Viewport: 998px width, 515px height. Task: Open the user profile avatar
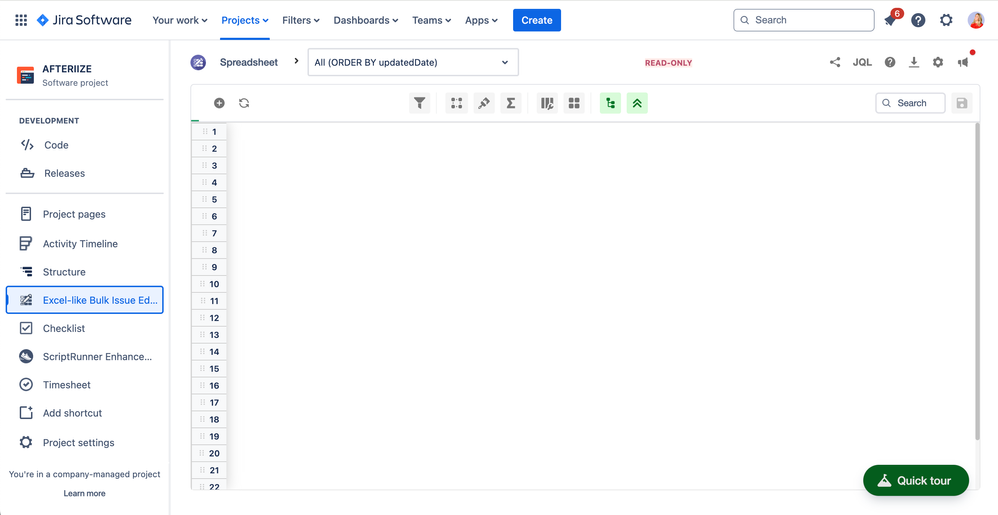tap(976, 20)
